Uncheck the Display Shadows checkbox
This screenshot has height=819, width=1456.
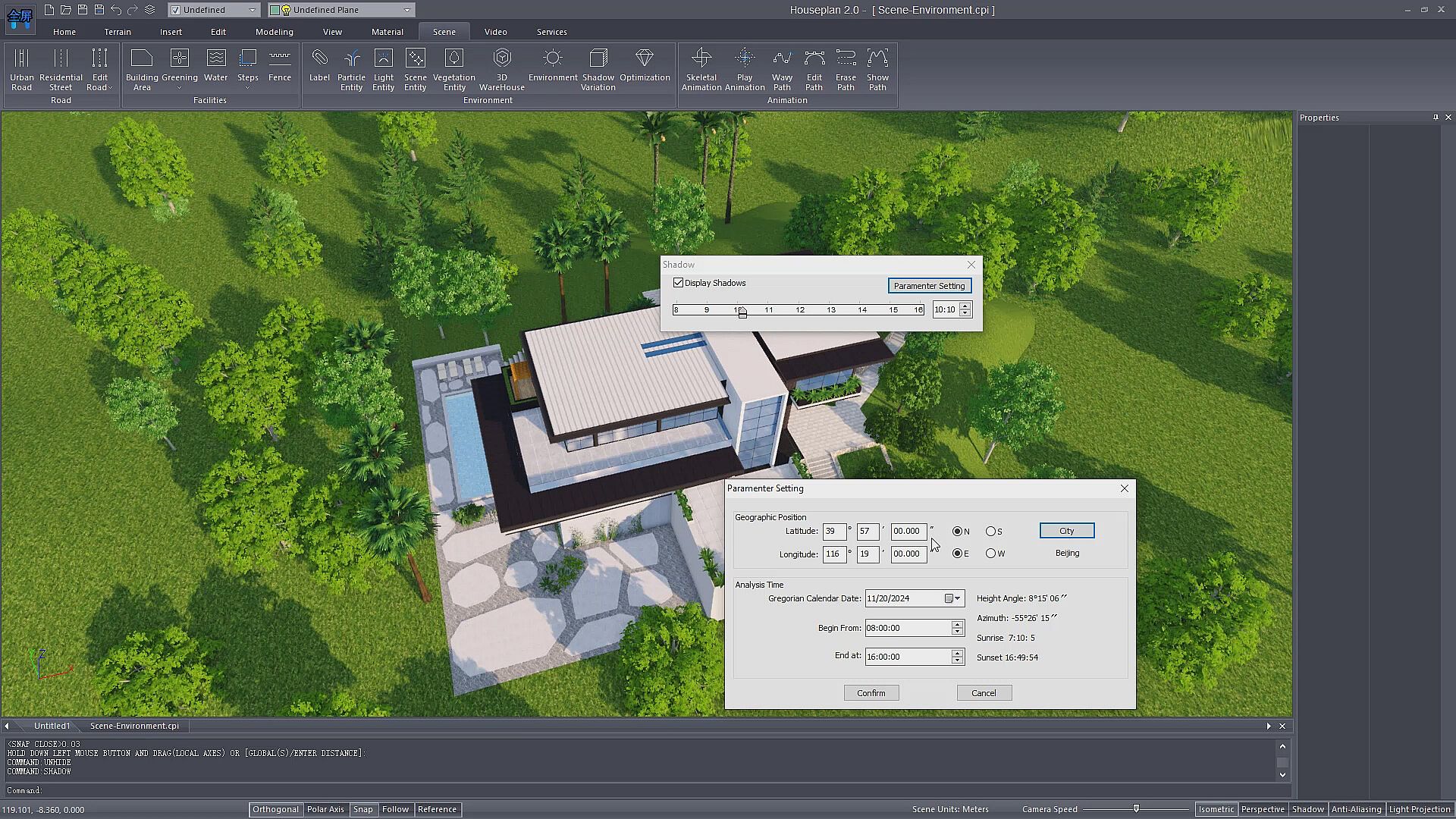click(x=679, y=283)
